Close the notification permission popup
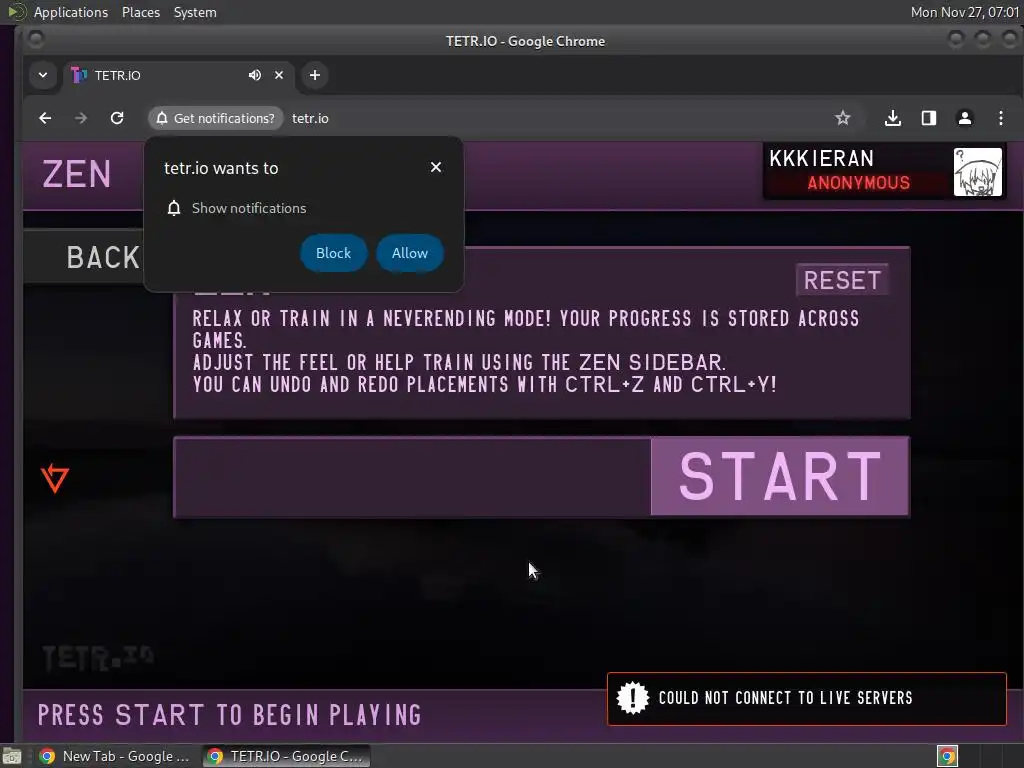The width and height of the screenshot is (1024, 768). [x=436, y=167]
